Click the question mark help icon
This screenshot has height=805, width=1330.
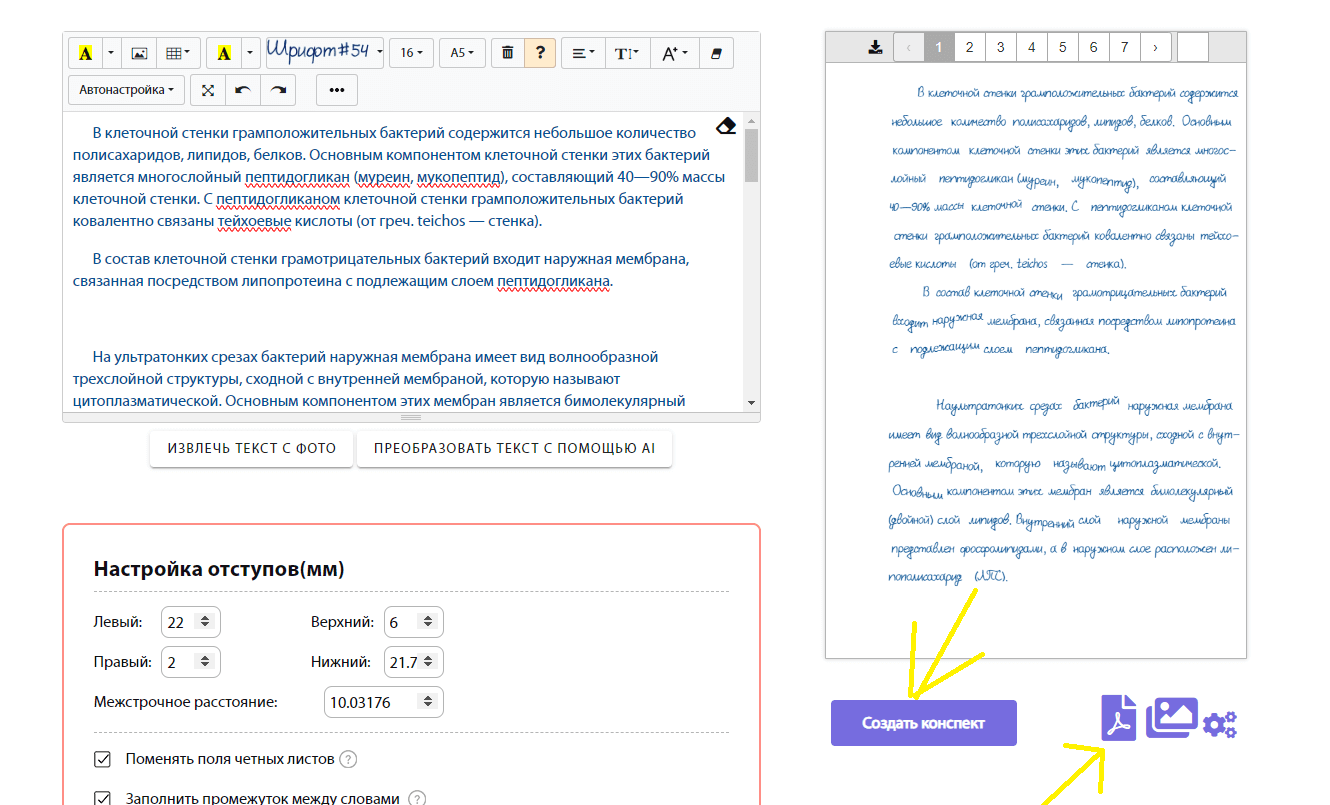[x=540, y=53]
